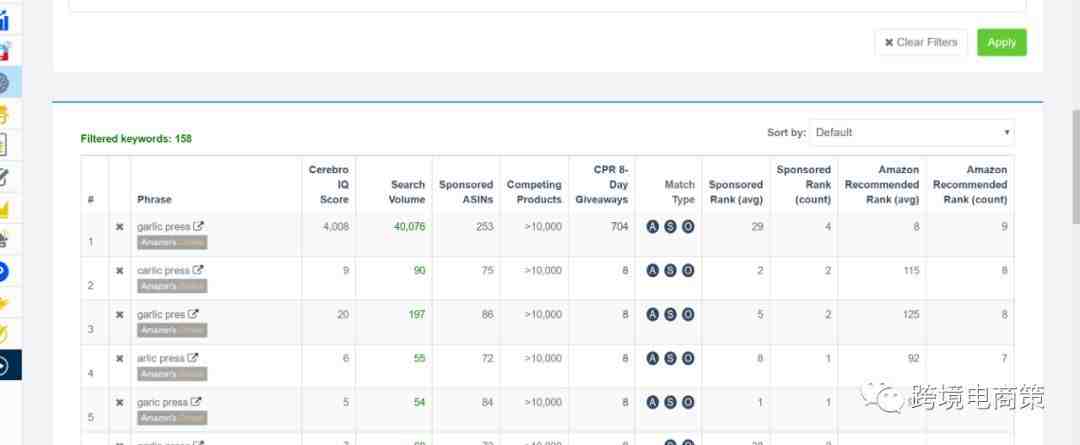
Task: Click the 'garic press' phrase link in row 5
Action: [x=163, y=402]
